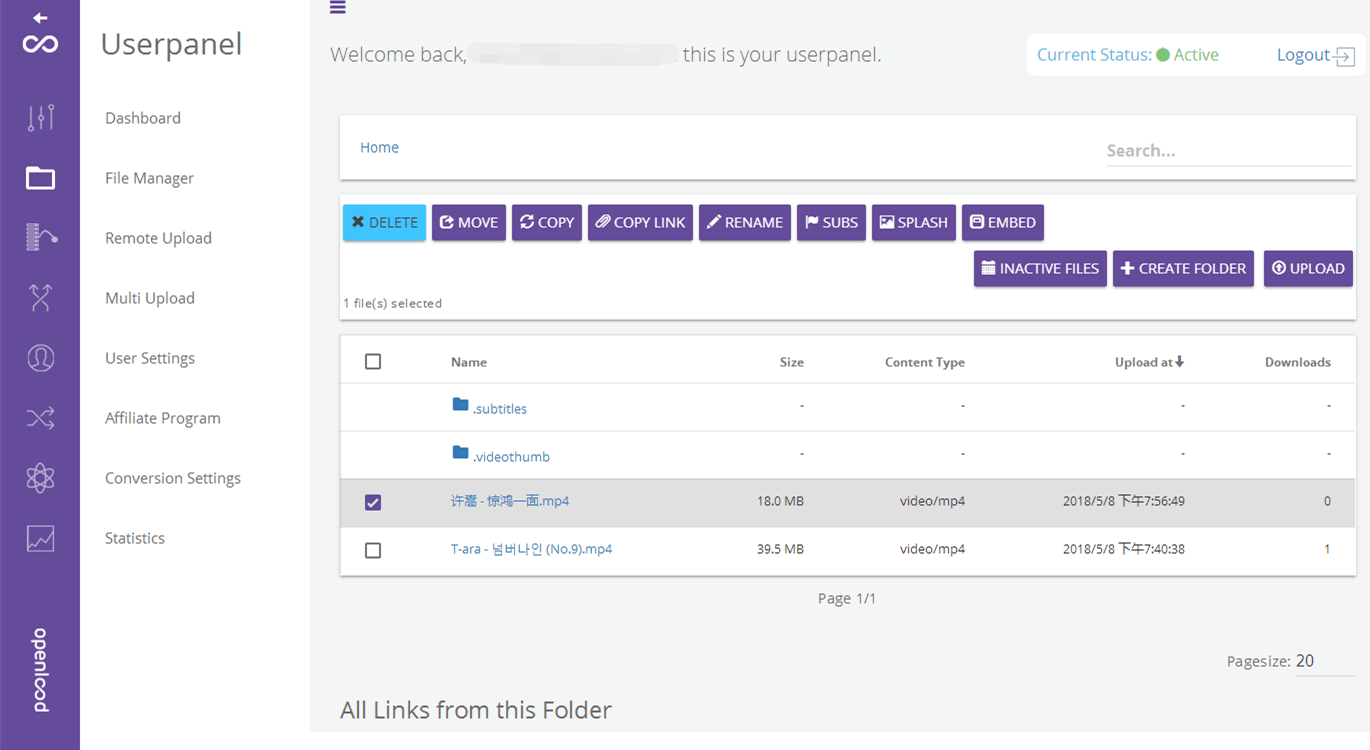Click the COPY LINK button

click(x=640, y=222)
